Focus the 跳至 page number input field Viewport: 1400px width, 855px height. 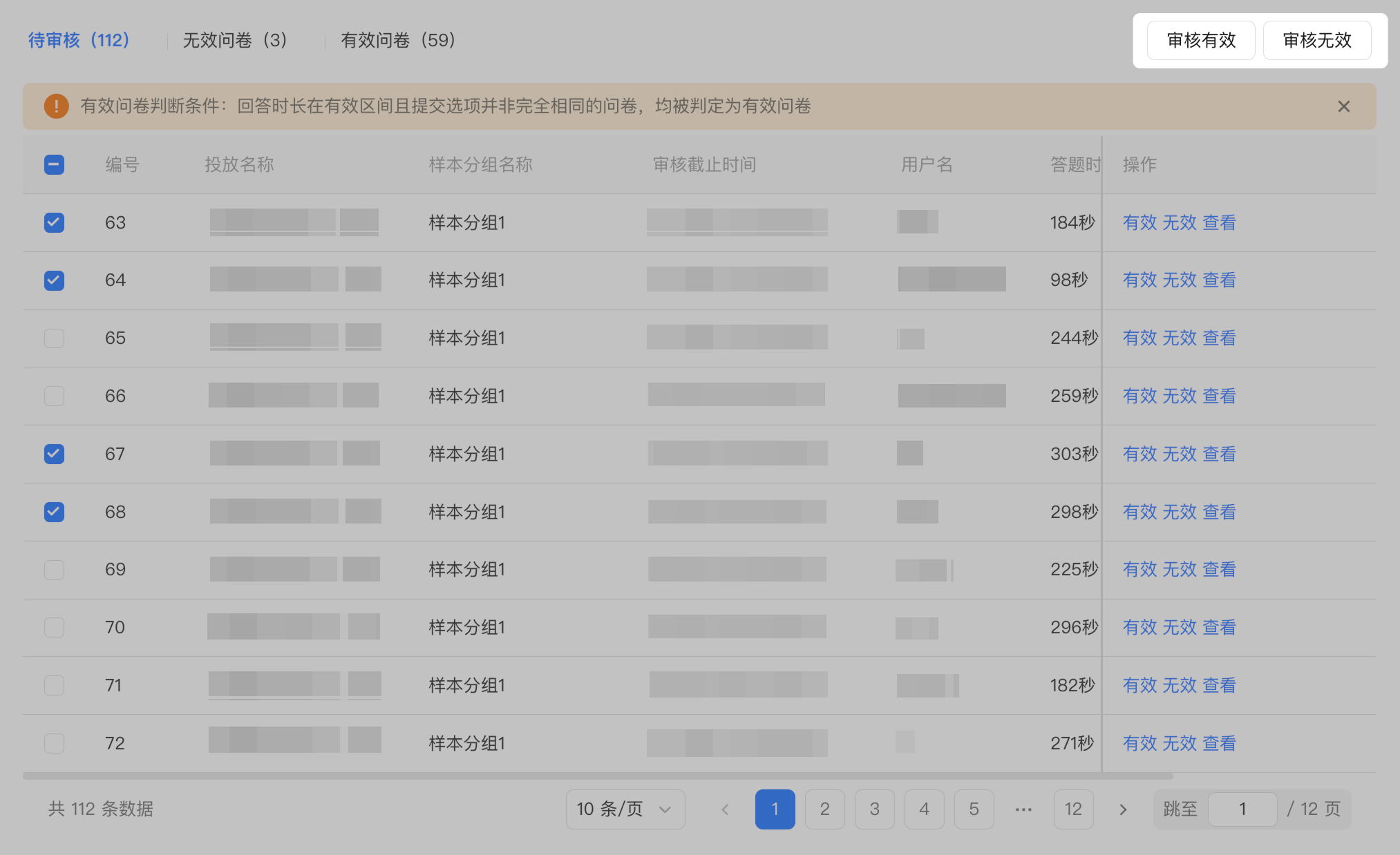[1242, 809]
